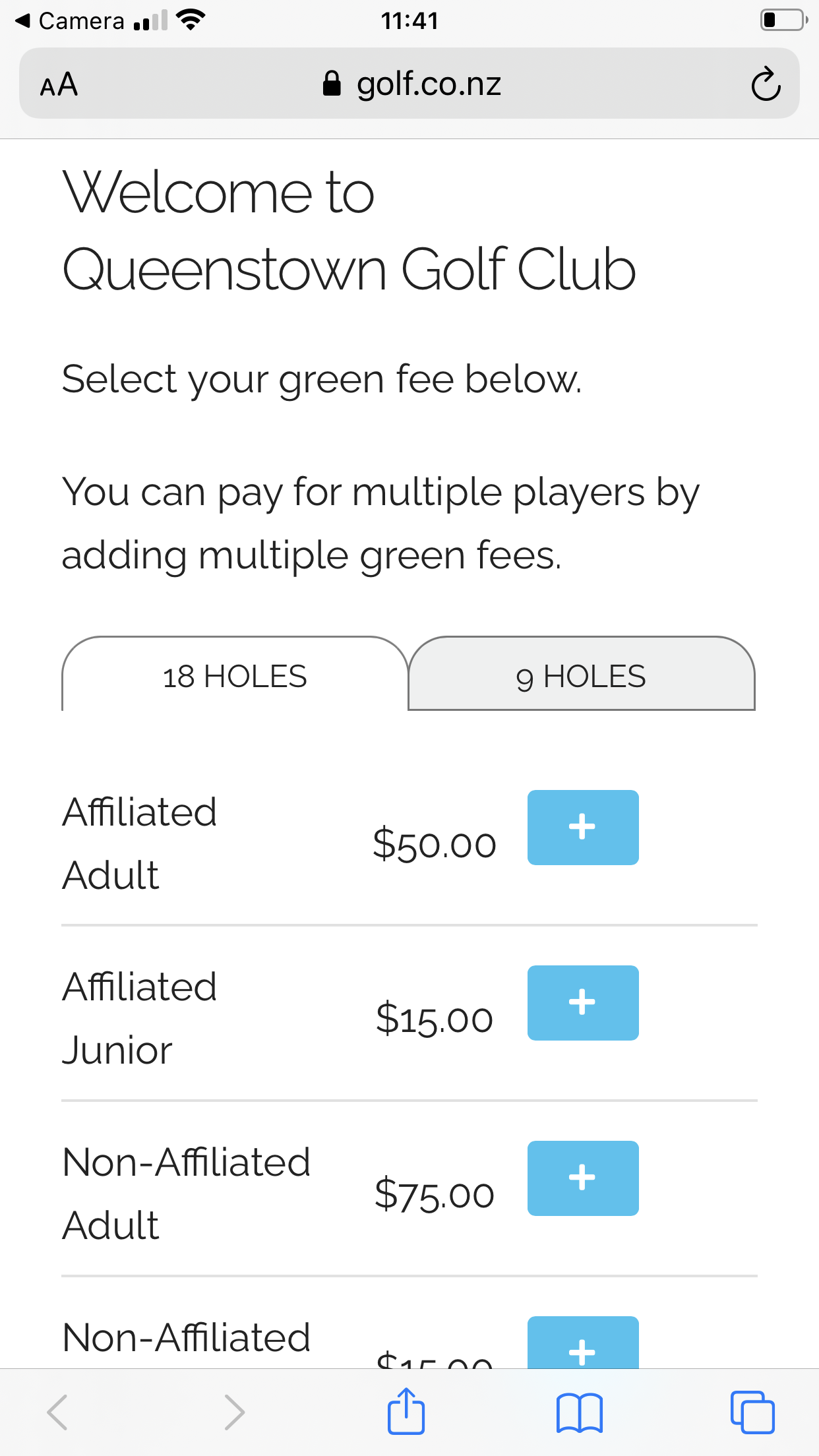819x1456 pixels.
Task: Add an Affiliated Junior $15.00 green fee
Action: coord(583,1002)
